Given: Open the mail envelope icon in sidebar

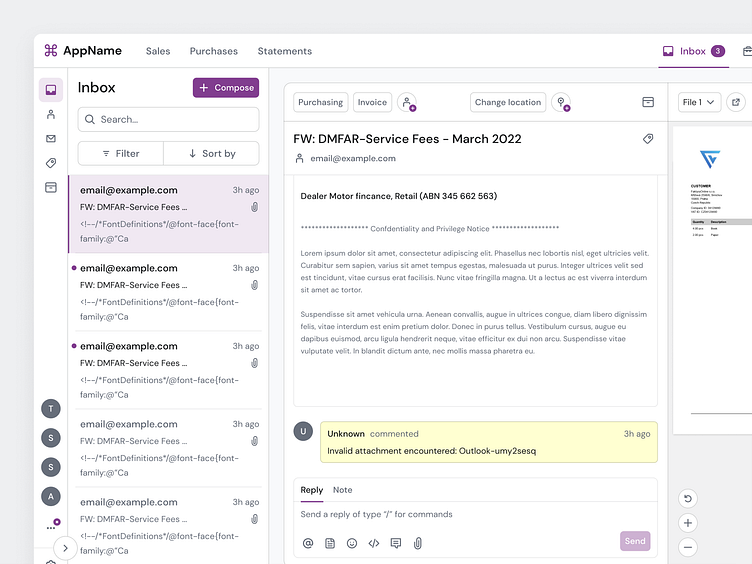Looking at the screenshot, I should pyautogui.click(x=51, y=139).
